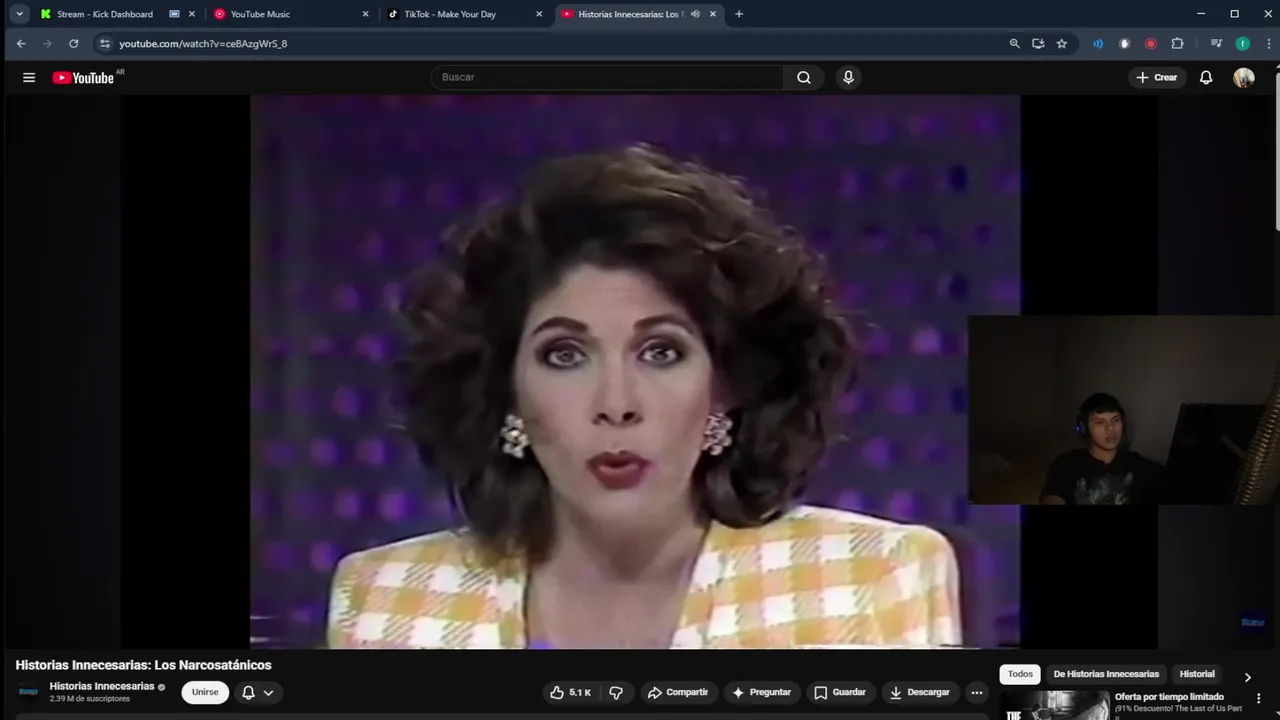Open Chrome three-dot menu
Screen dimensions: 1280x720
1268,44
